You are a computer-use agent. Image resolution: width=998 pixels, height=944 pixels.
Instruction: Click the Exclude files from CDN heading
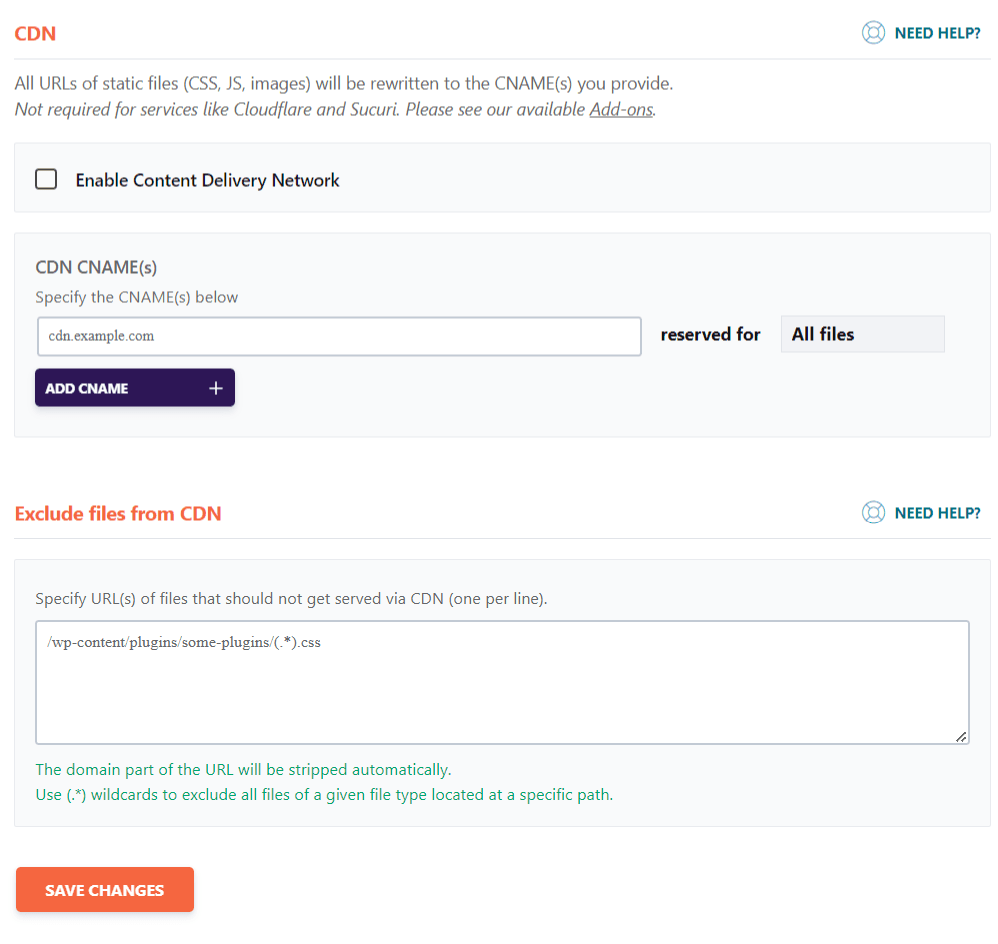(118, 513)
